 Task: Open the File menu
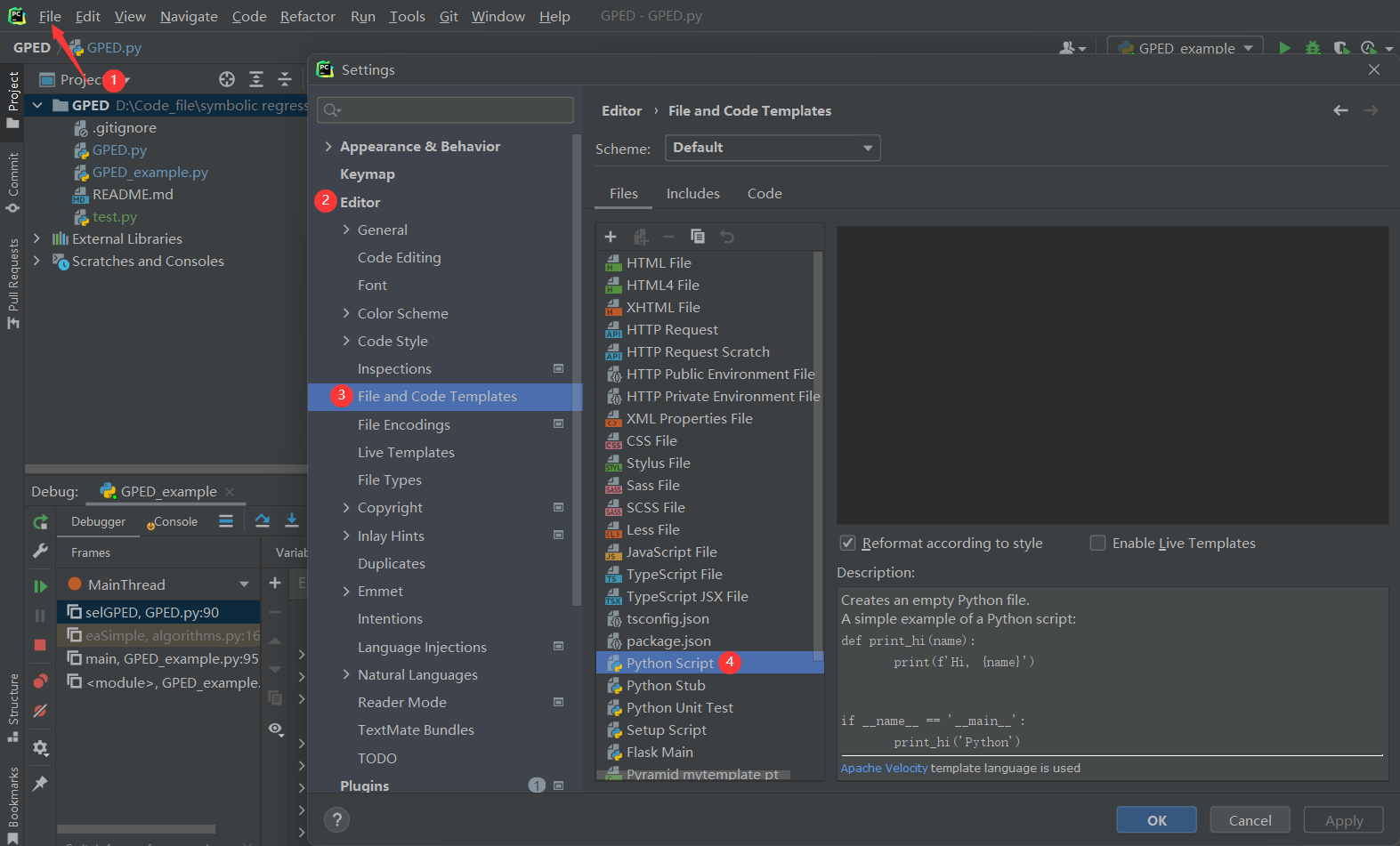coord(50,16)
